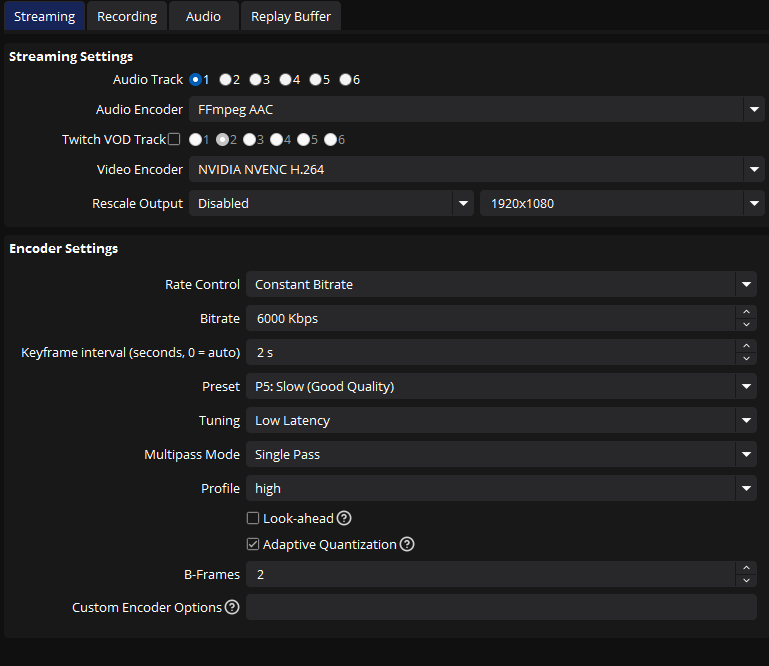This screenshot has width=769, height=666.
Task: Increase the Bitrate with the up arrow
Action: (746, 312)
